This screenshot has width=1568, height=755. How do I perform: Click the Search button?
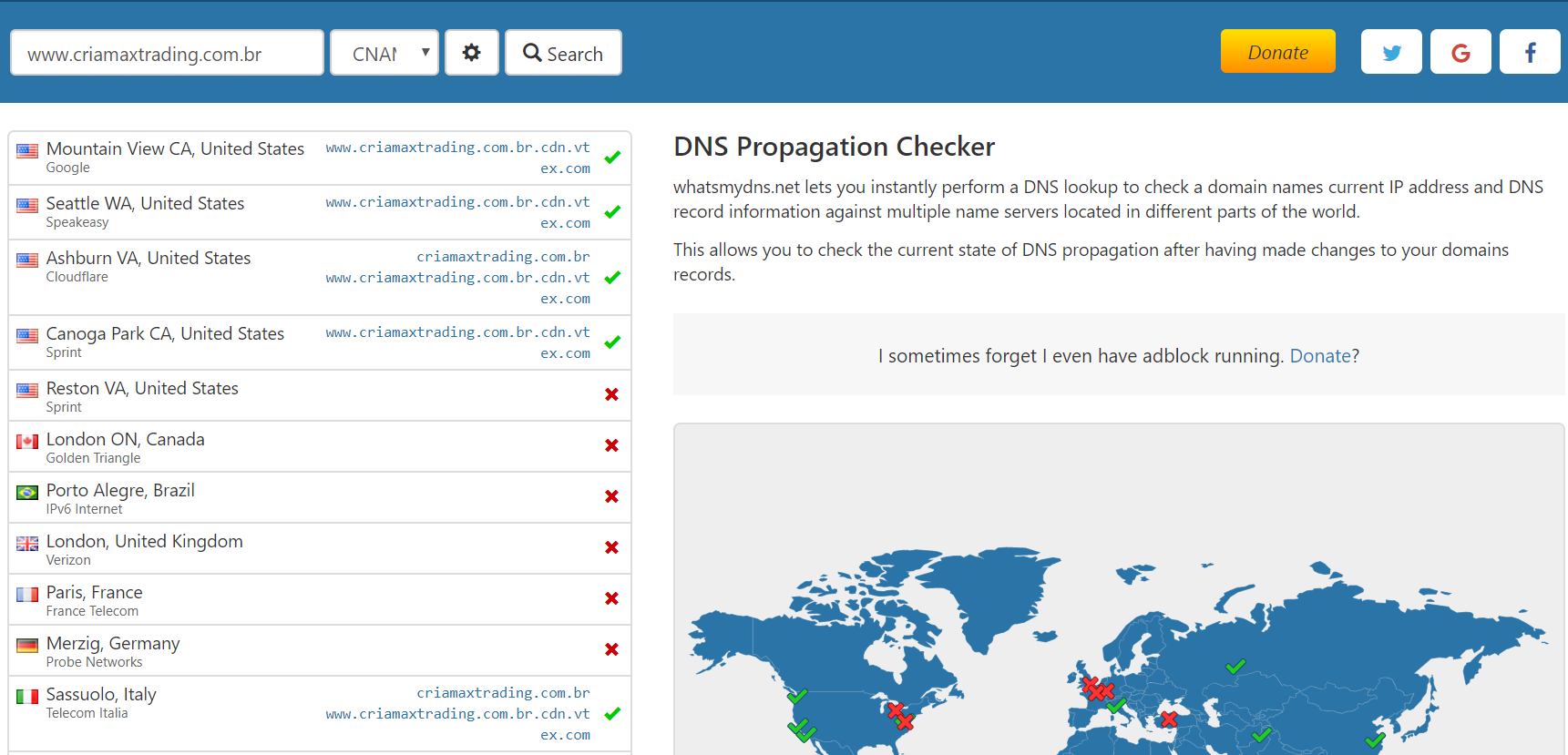pos(563,53)
